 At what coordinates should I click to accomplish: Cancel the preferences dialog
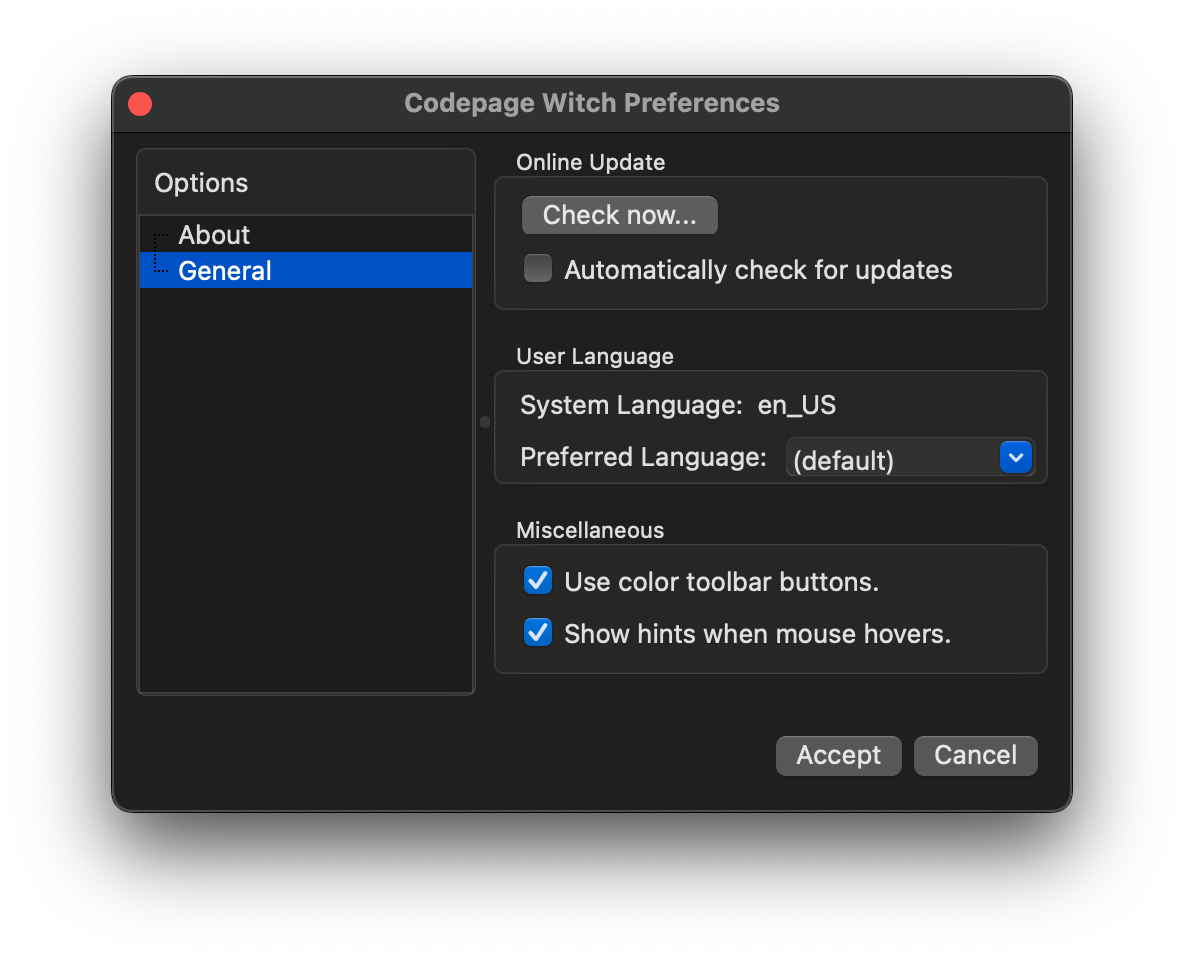pyautogui.click(x=975, y=755)
